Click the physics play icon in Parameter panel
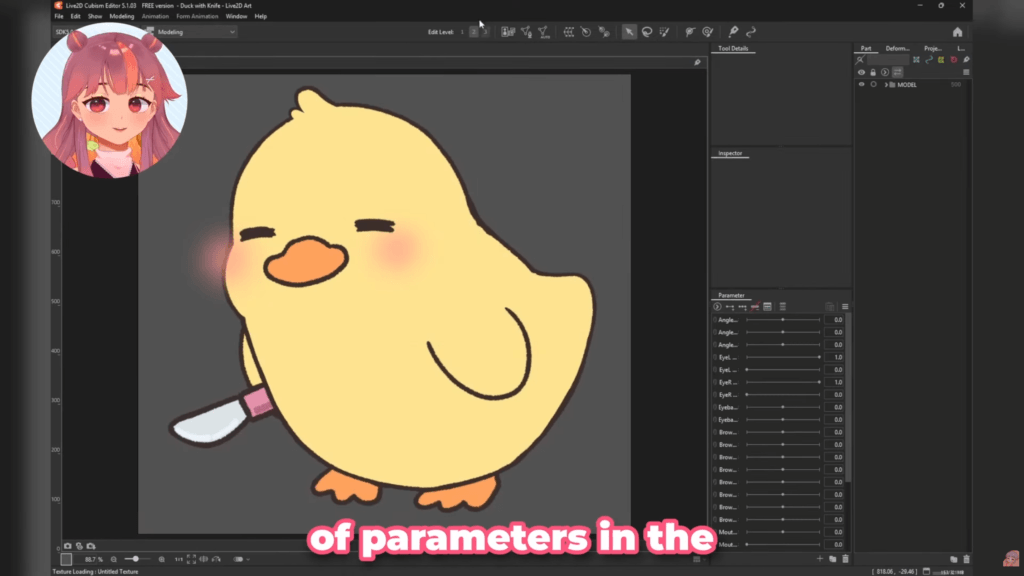The width and height of the screenshot is (1024, 576). [717, 307]
